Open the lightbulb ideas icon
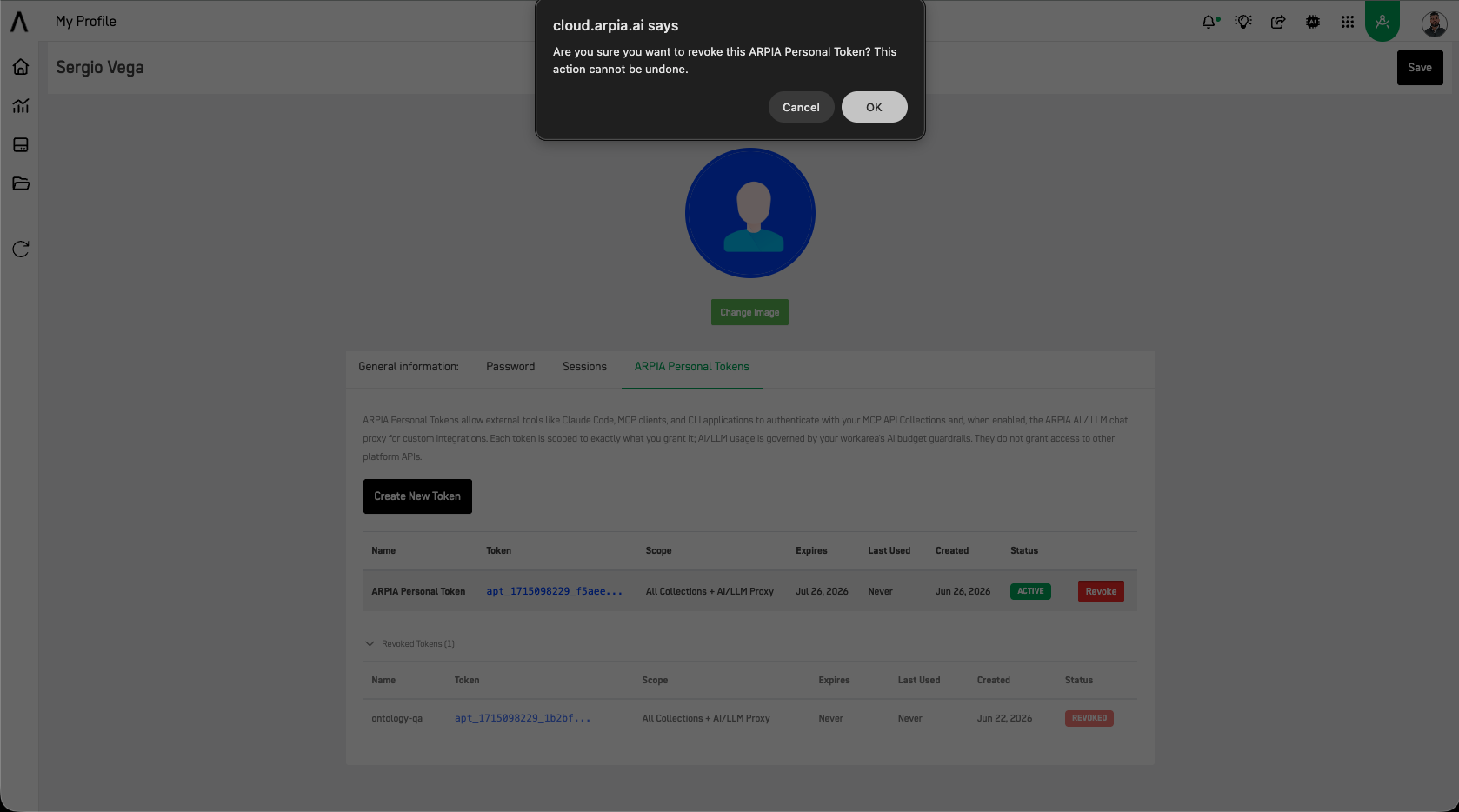This screenshot has height=812, width=1459. (x=1243, y=22)
